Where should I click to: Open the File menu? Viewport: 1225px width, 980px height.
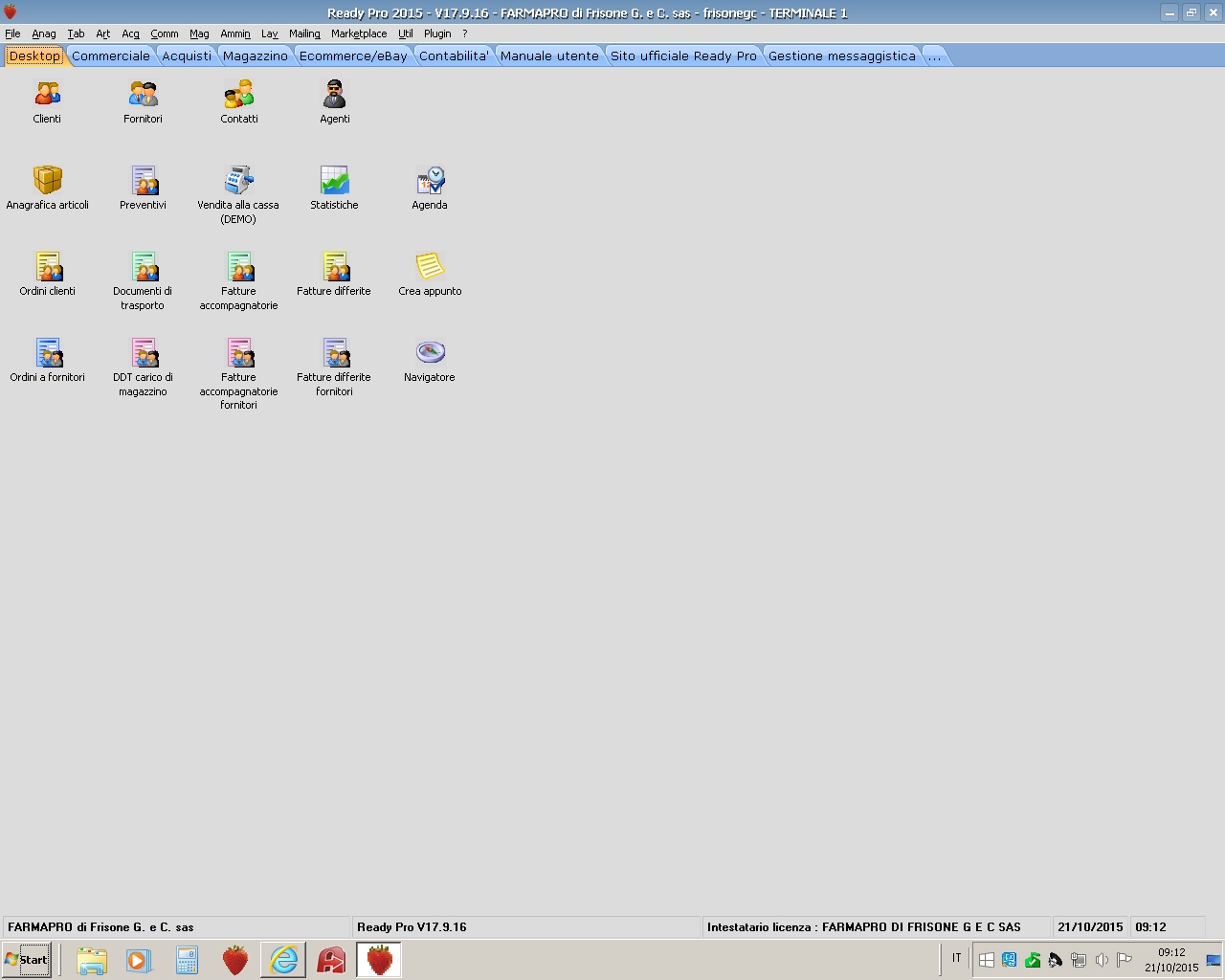pyautogui.click(x=12, y=33)
